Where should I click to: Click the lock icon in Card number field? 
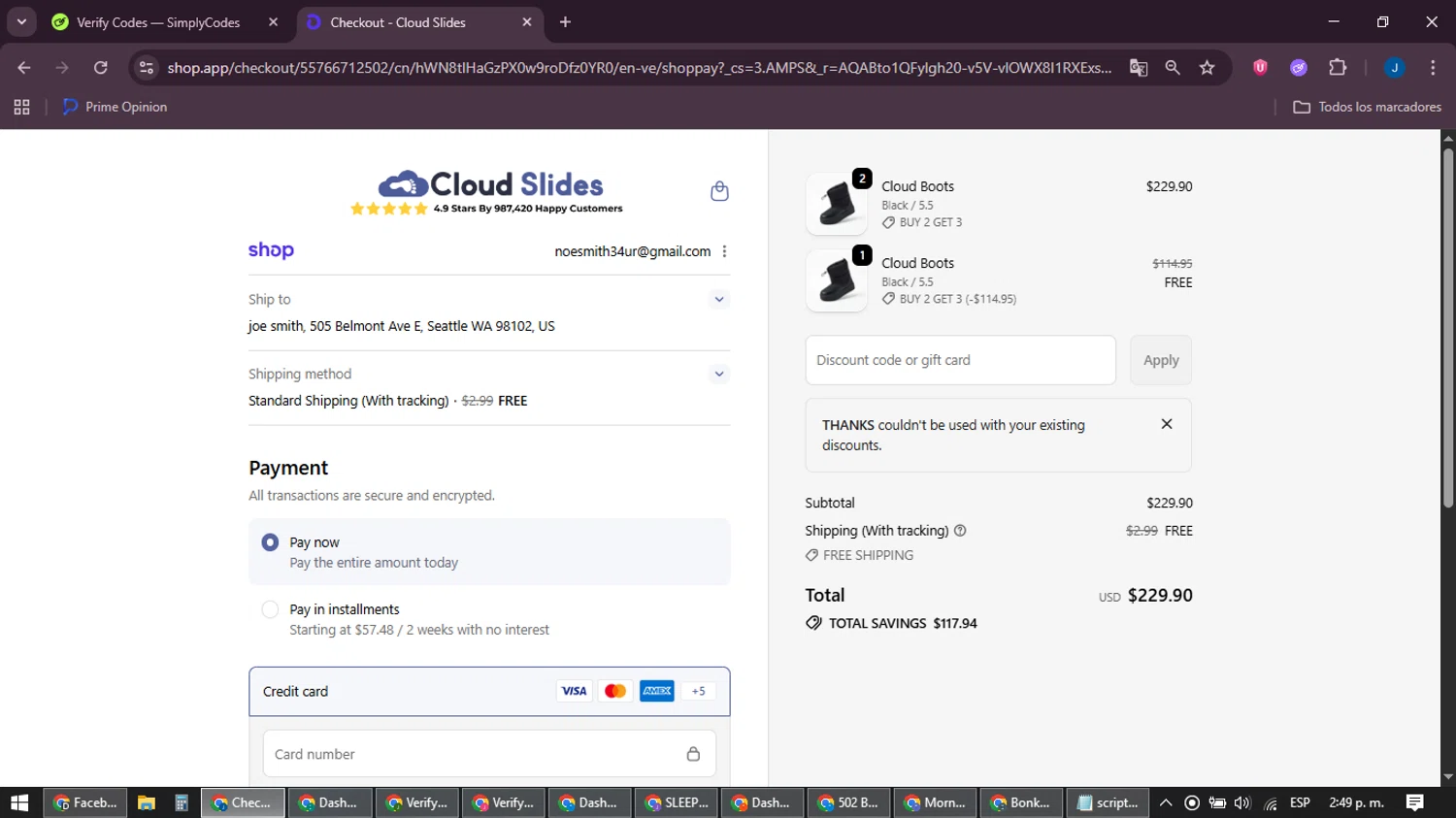click(x=693, y=754)
